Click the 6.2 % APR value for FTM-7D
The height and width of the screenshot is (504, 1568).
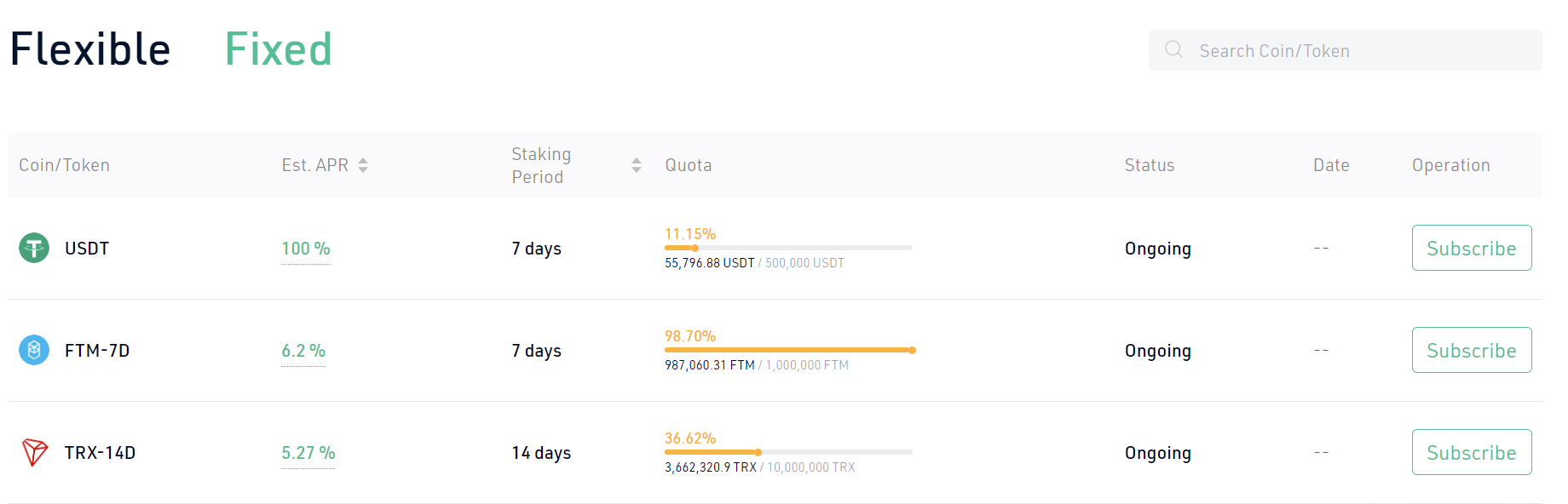click(x=303, y=351)
